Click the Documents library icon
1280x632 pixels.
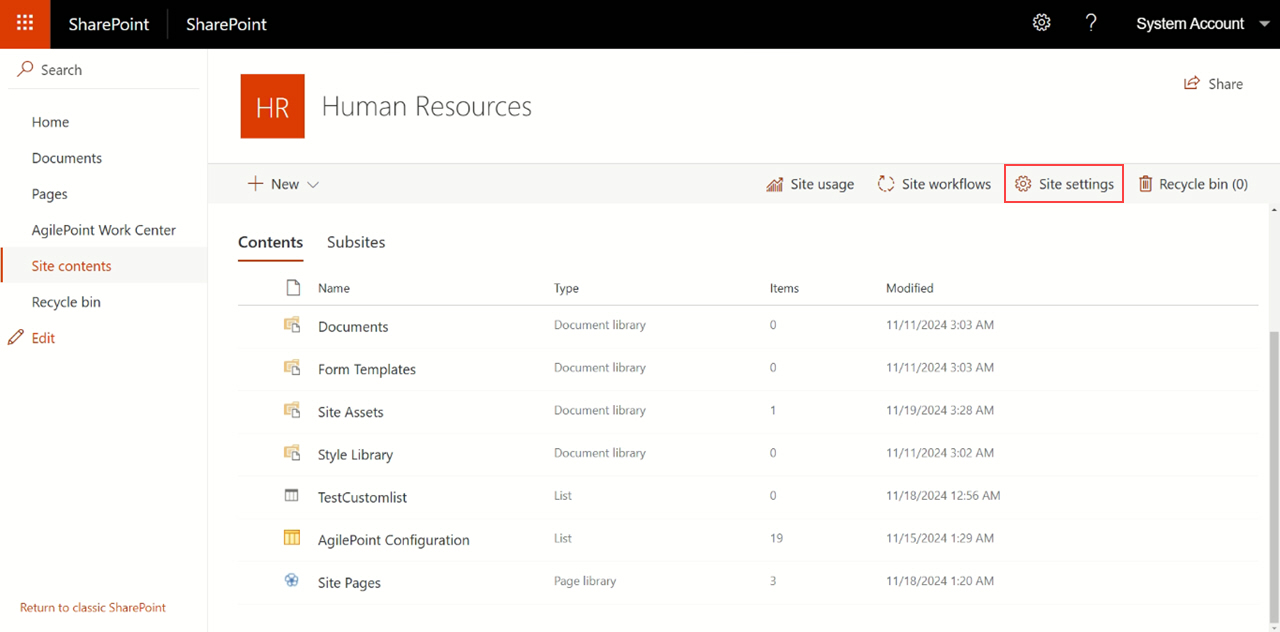coord(292,325)
